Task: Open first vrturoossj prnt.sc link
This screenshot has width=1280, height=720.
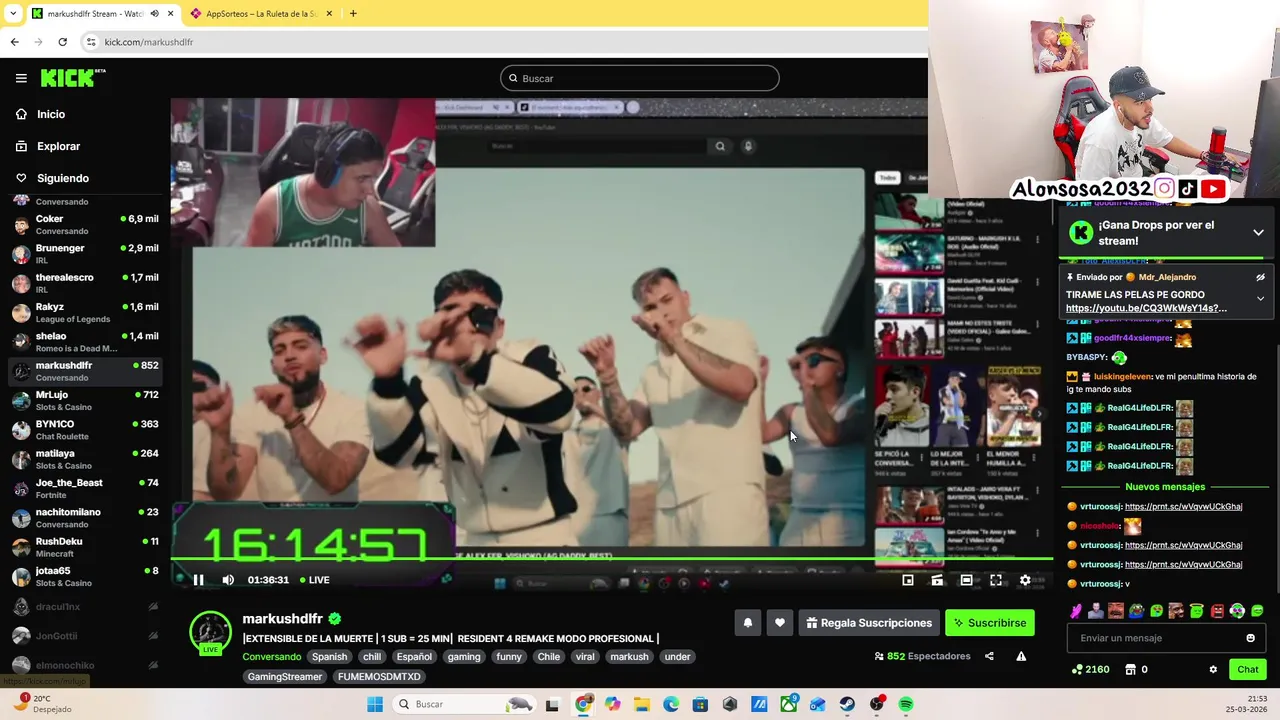Action: (x=1183, y=507)
